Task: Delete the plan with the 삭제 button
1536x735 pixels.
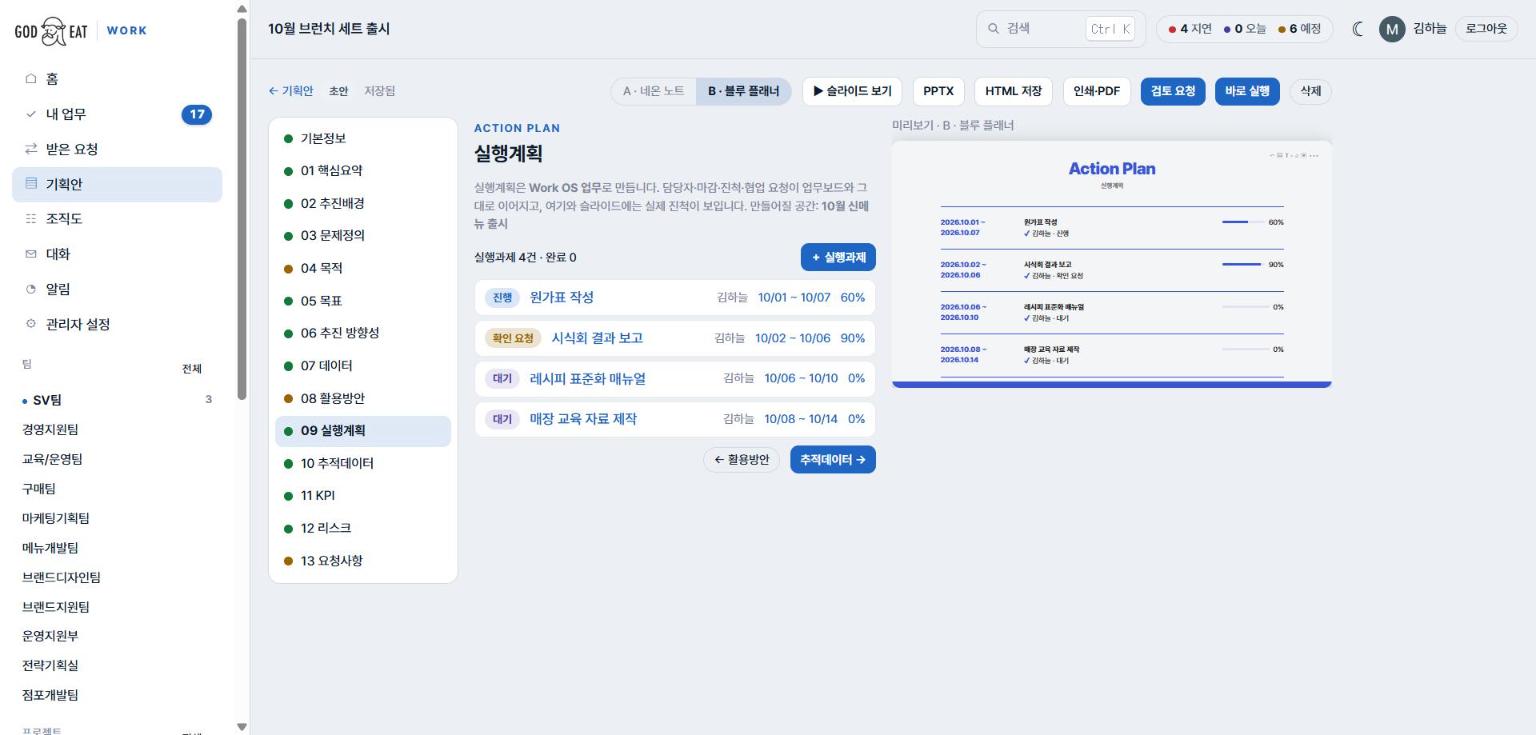Action: tap(1310, 91)
